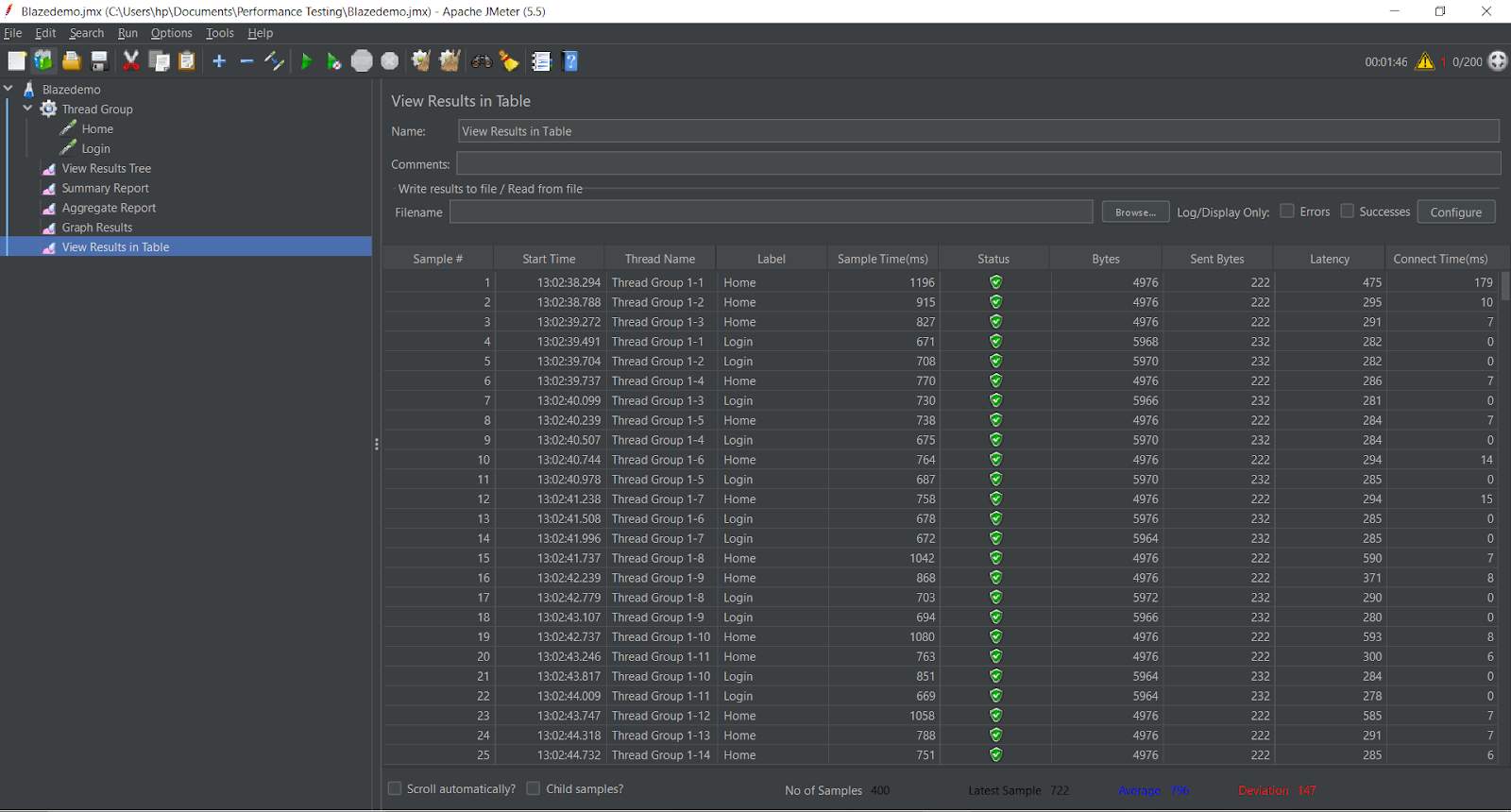Image resolution: width=1511 pixels, height=812 pixels.
Task: Sort by Connect Time(ms) column header
Action: click(x=1440, y=259)
